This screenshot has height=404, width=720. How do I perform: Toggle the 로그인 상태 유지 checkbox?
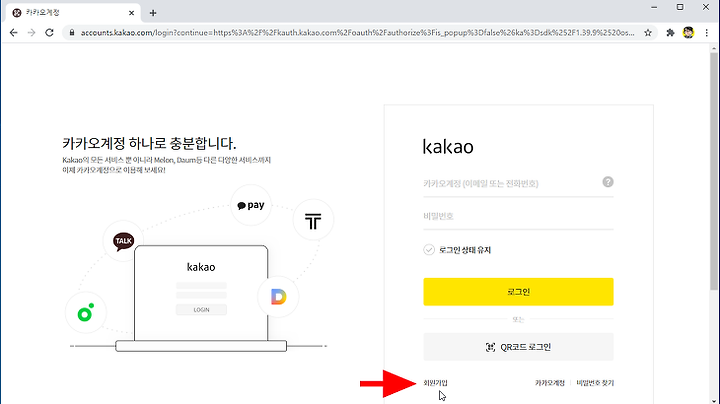pyautogui.click(x=429, y=250)
